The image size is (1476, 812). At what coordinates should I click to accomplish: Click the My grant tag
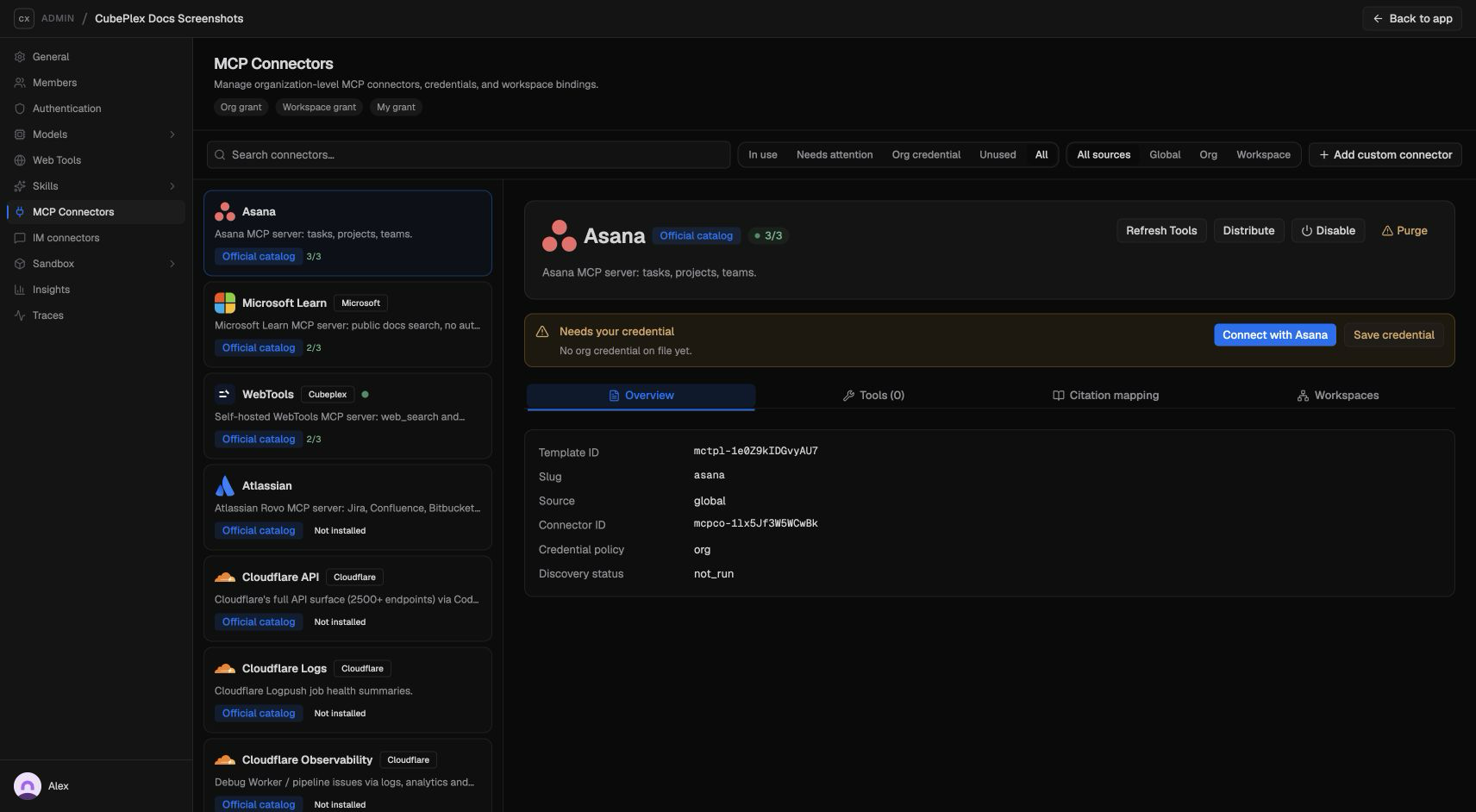pos(396,108)
